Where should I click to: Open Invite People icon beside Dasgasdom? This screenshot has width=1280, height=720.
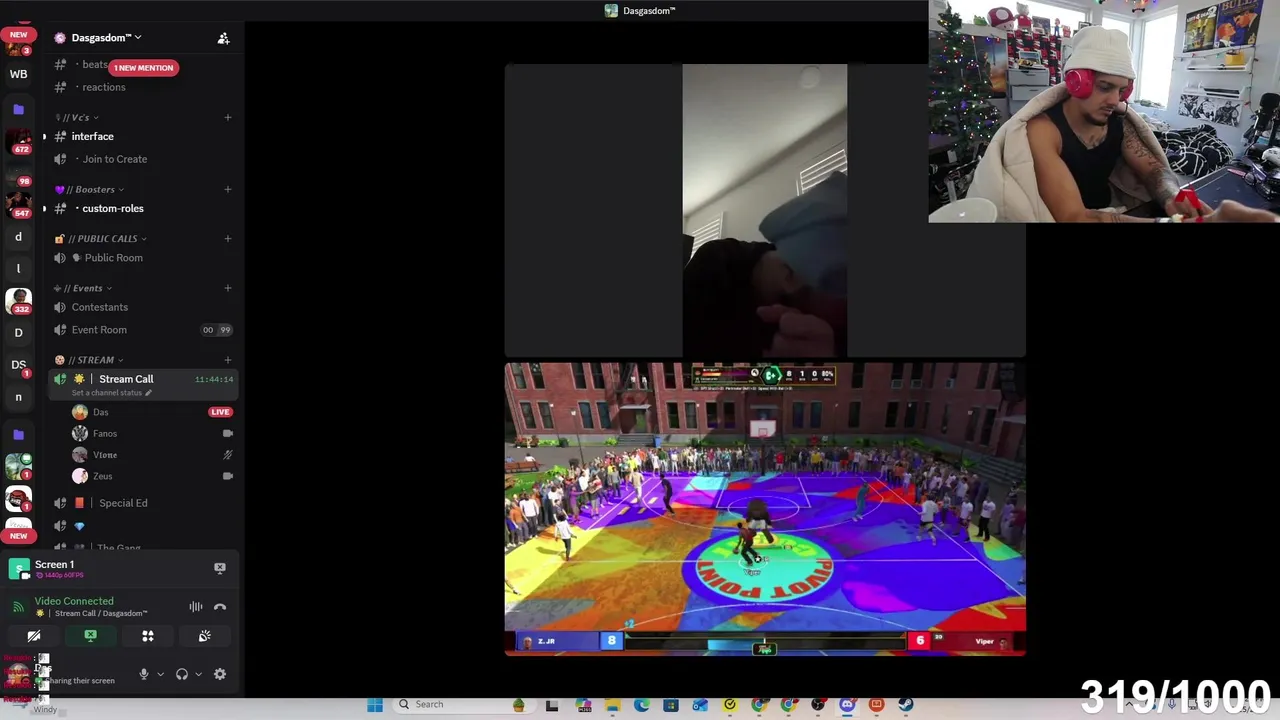point(223,38)
